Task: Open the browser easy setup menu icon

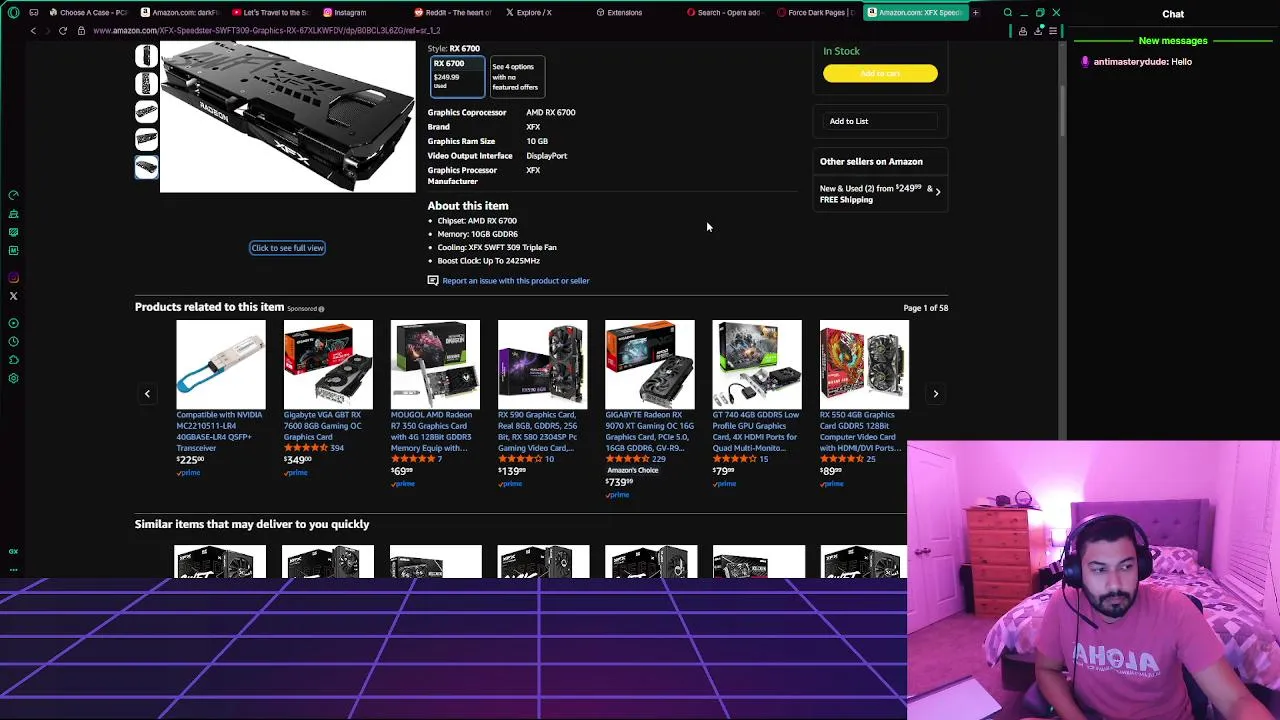Action: [x=1052, y=31]
